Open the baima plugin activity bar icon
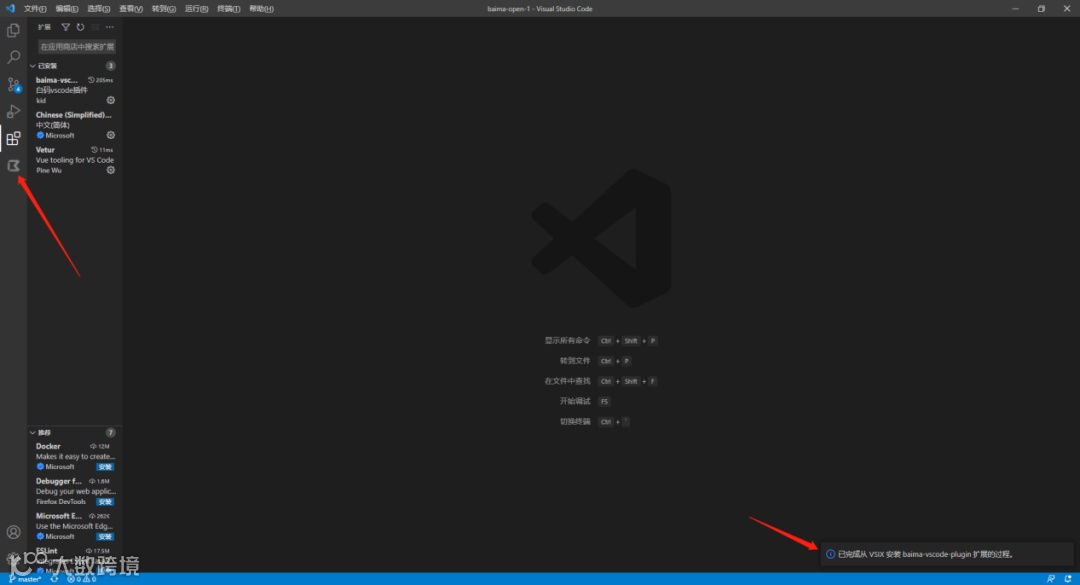Screen dimensions: 1080x585 pos(13,165)
